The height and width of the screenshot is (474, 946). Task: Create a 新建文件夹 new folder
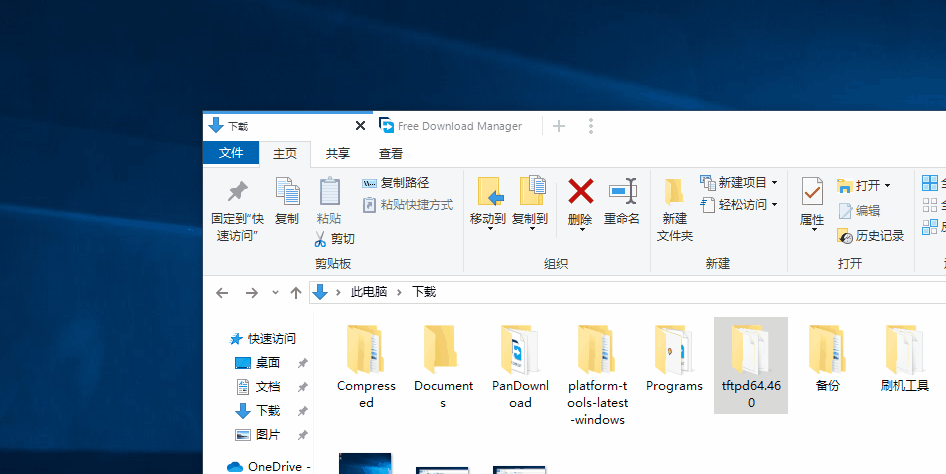[x=675, y=209]
